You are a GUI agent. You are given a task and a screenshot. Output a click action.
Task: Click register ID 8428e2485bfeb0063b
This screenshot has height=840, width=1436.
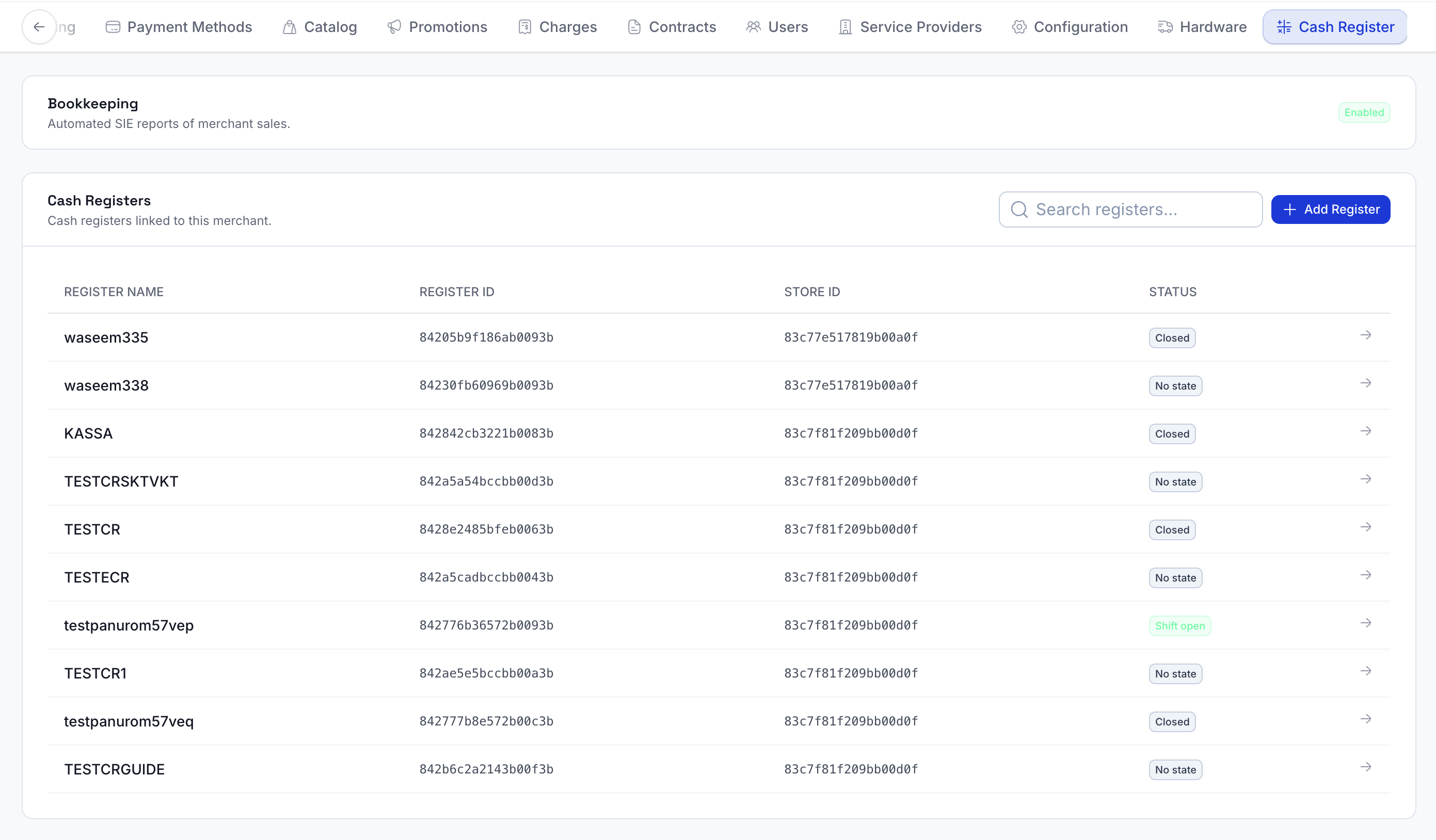pyautogui.click(x=486, y=529)
